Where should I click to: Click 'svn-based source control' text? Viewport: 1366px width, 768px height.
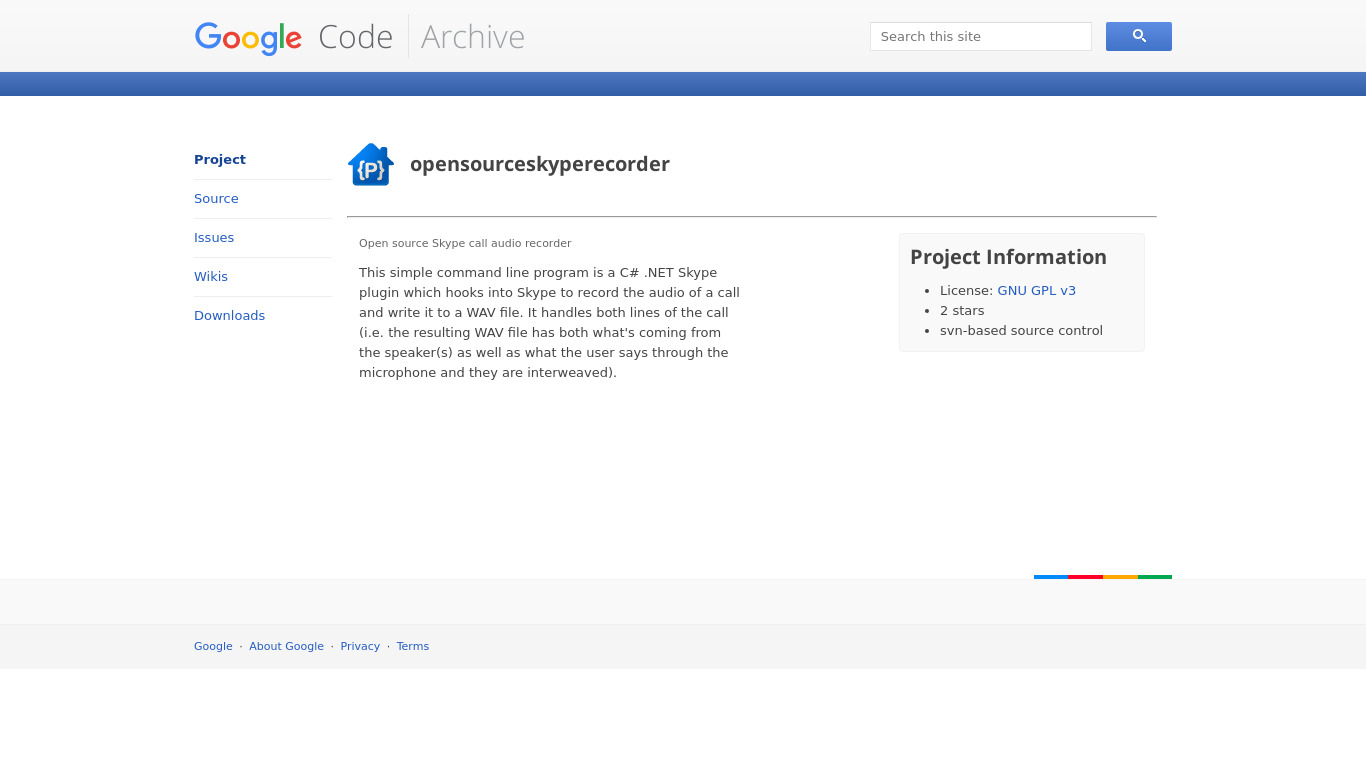pos(1021,331)
